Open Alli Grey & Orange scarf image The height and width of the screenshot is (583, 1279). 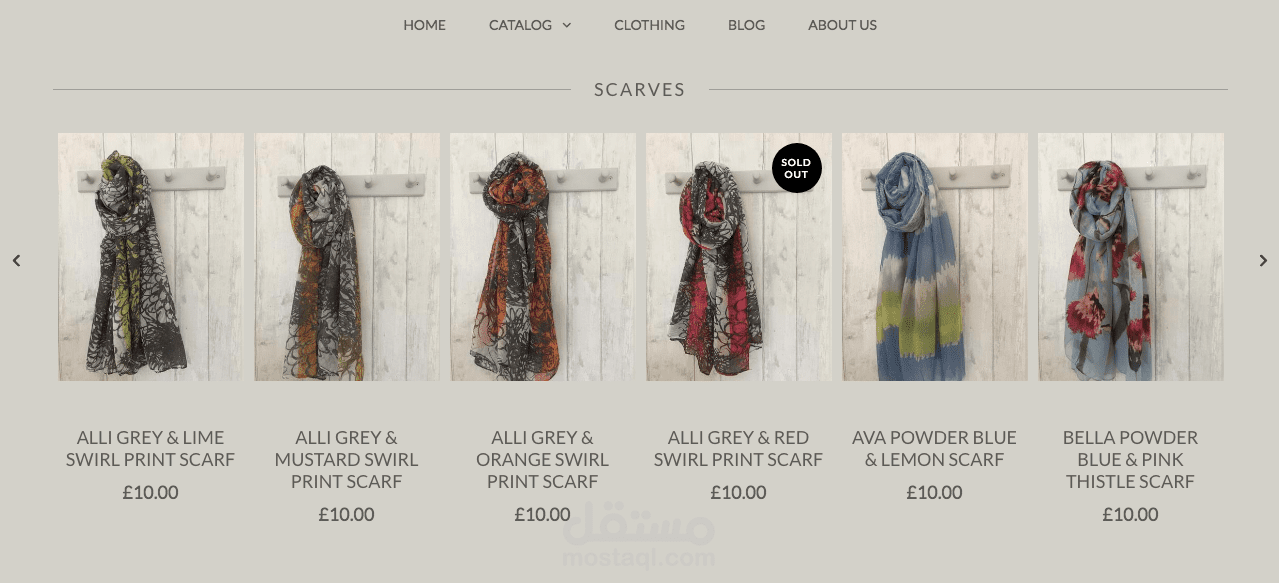point(543,257)
